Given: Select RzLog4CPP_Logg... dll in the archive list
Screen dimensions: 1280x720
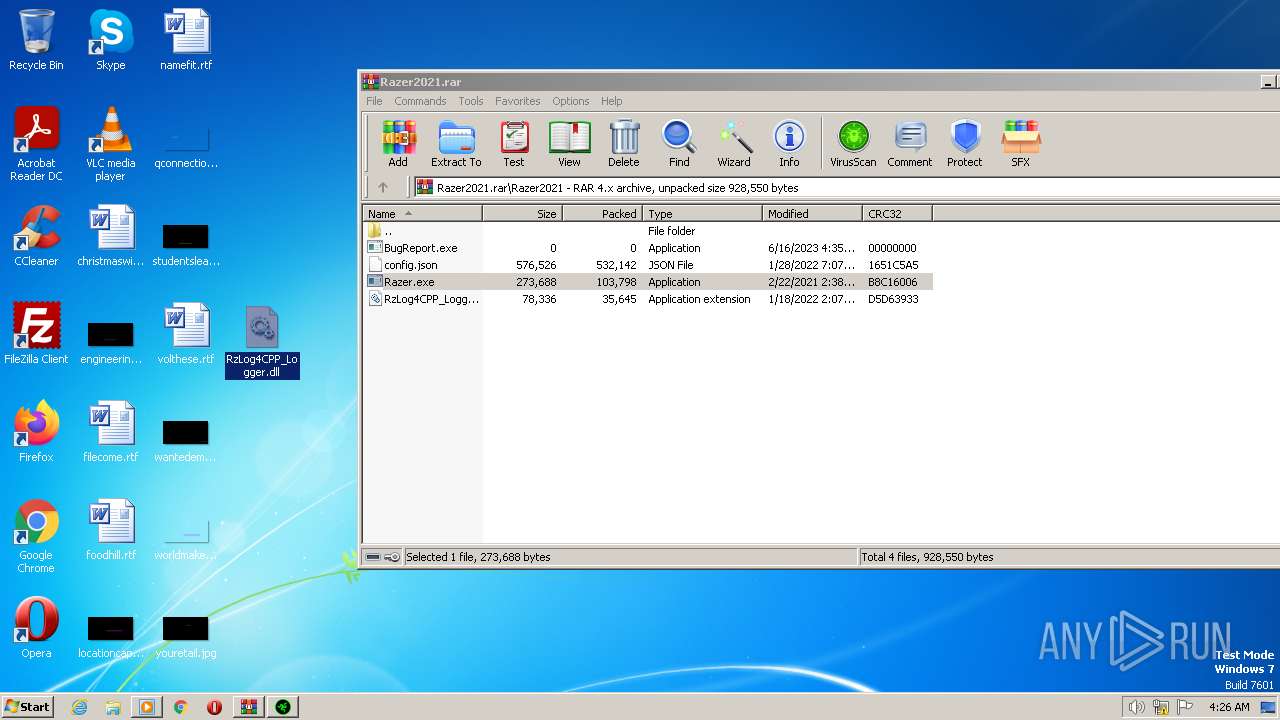Looking at the screenshot, I should (x=647, y=299).
